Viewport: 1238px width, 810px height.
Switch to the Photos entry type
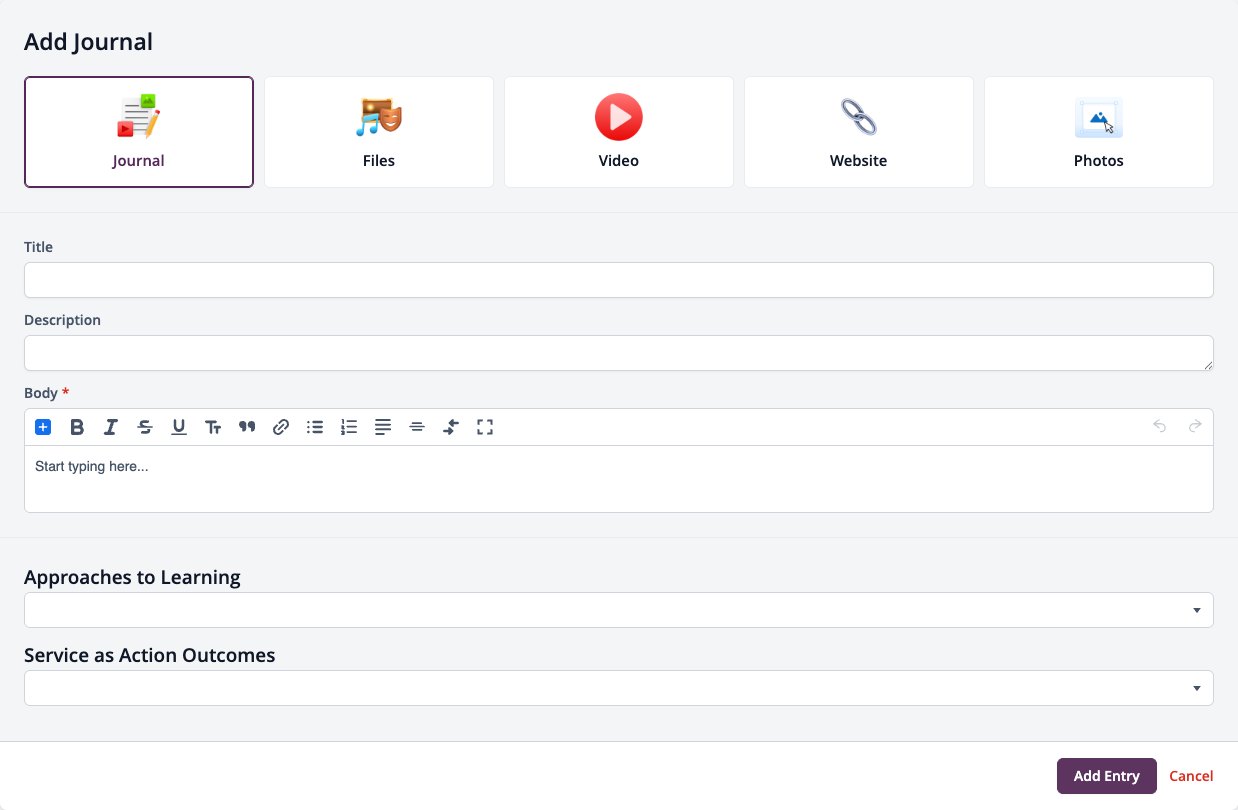1099,132
